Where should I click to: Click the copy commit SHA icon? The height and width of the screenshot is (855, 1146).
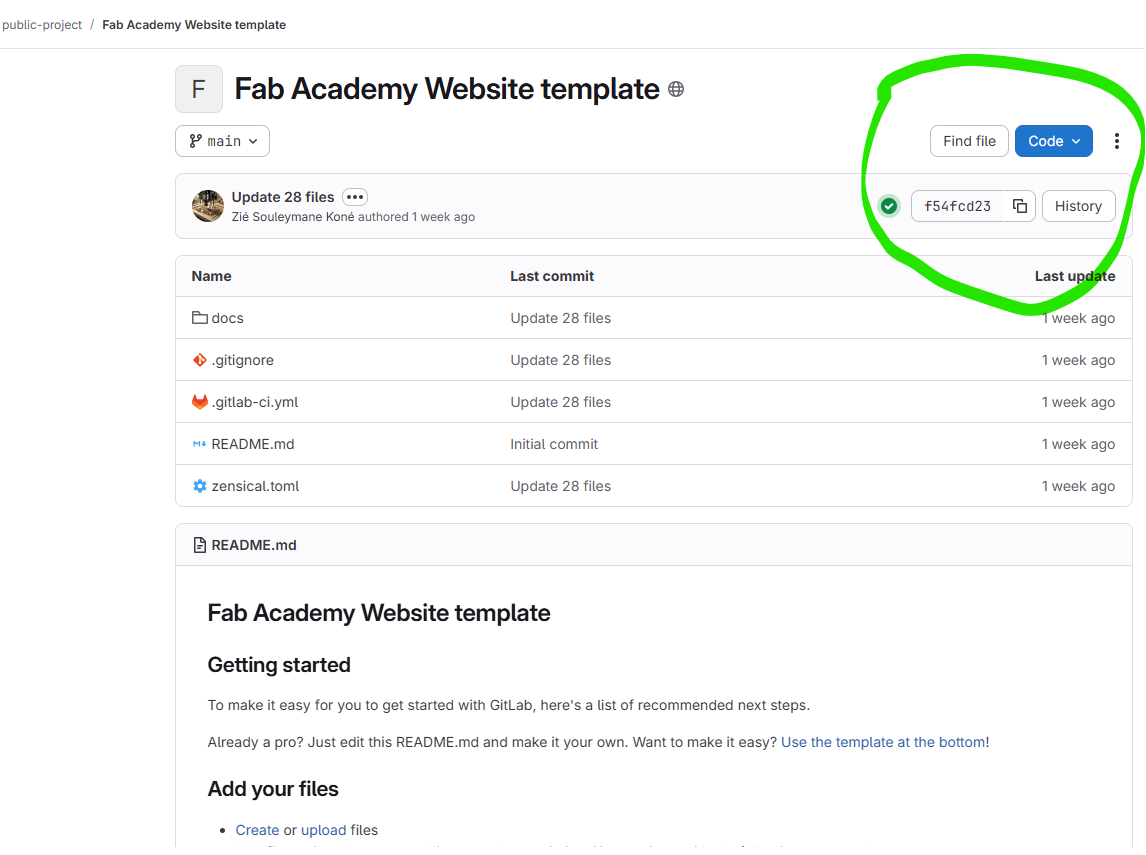(1019, 206)
